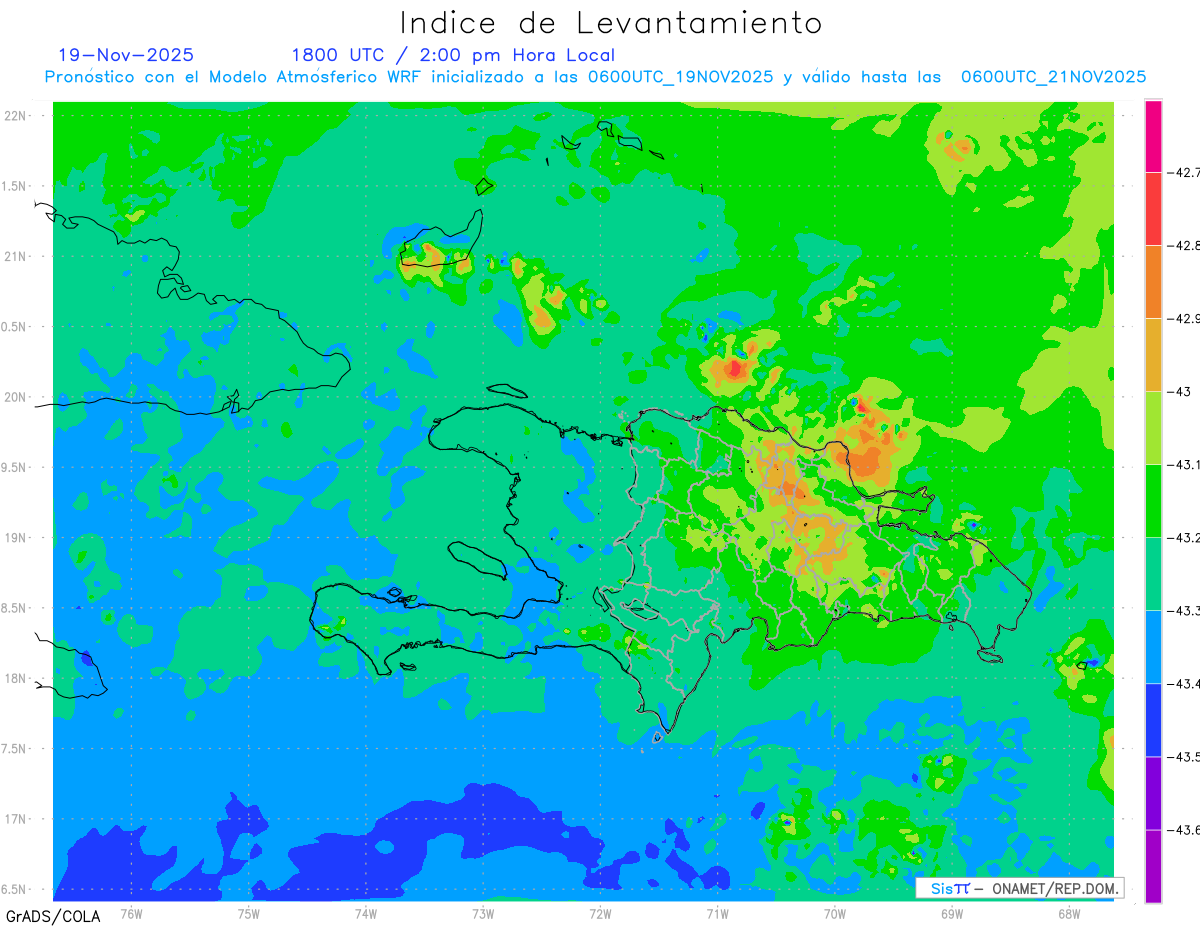Click the longitude label '70W'

pos(834,913)
